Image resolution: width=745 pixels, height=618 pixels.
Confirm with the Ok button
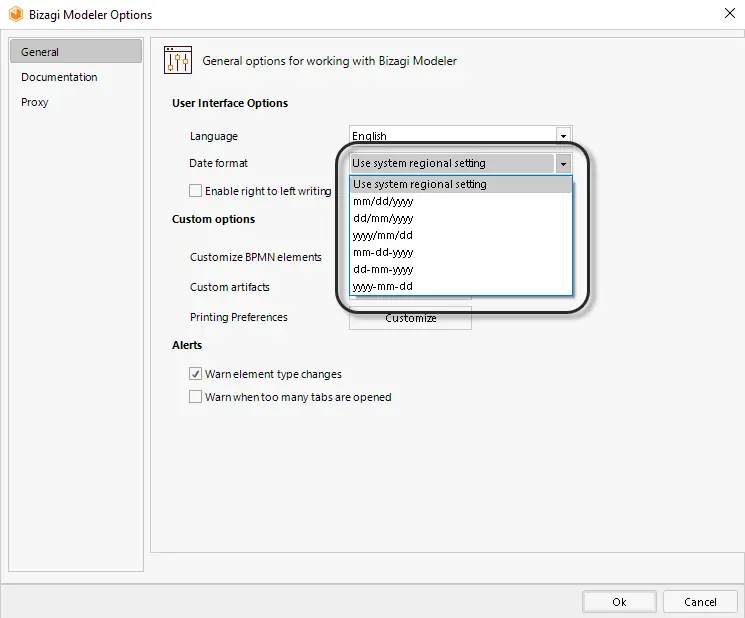click(x=619, y=602)
